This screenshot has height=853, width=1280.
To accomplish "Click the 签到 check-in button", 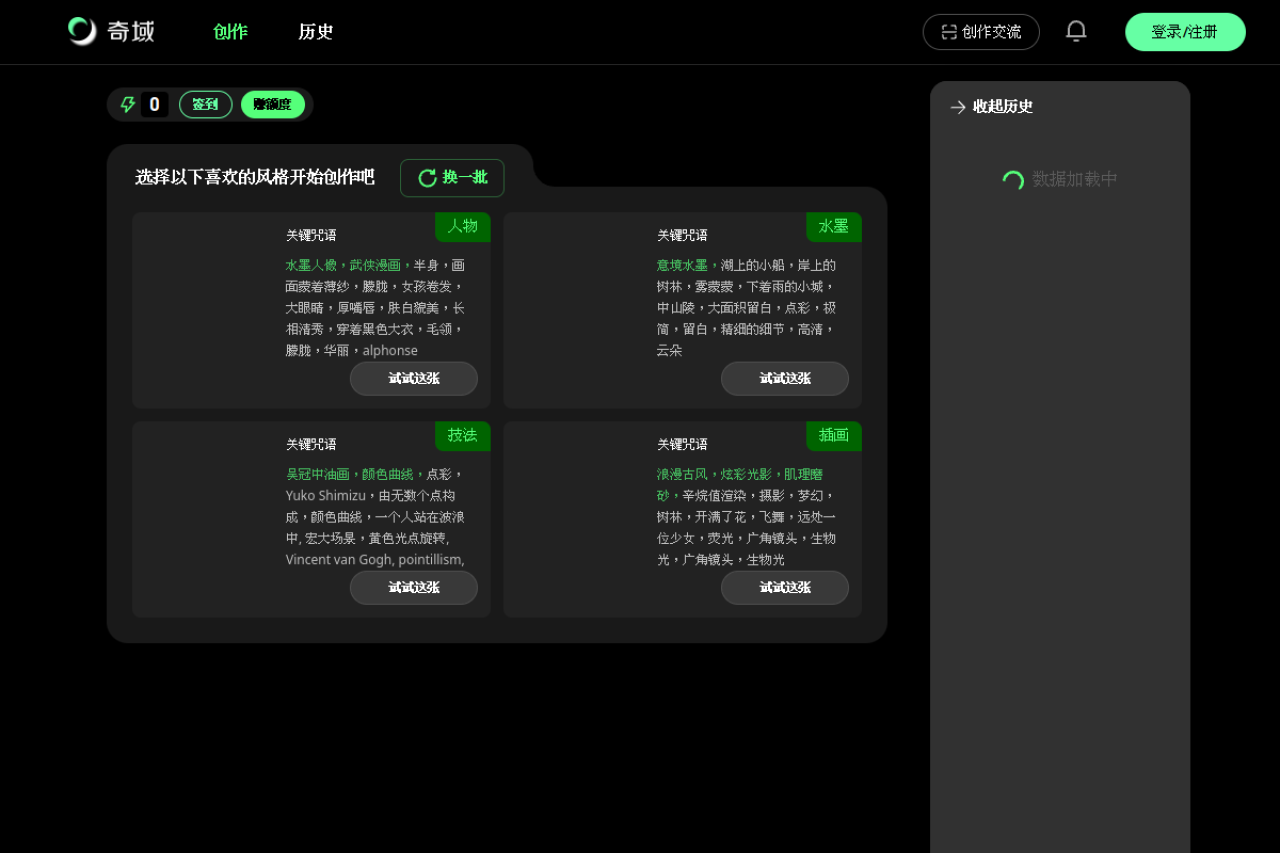I will click(x=205, y=105).
